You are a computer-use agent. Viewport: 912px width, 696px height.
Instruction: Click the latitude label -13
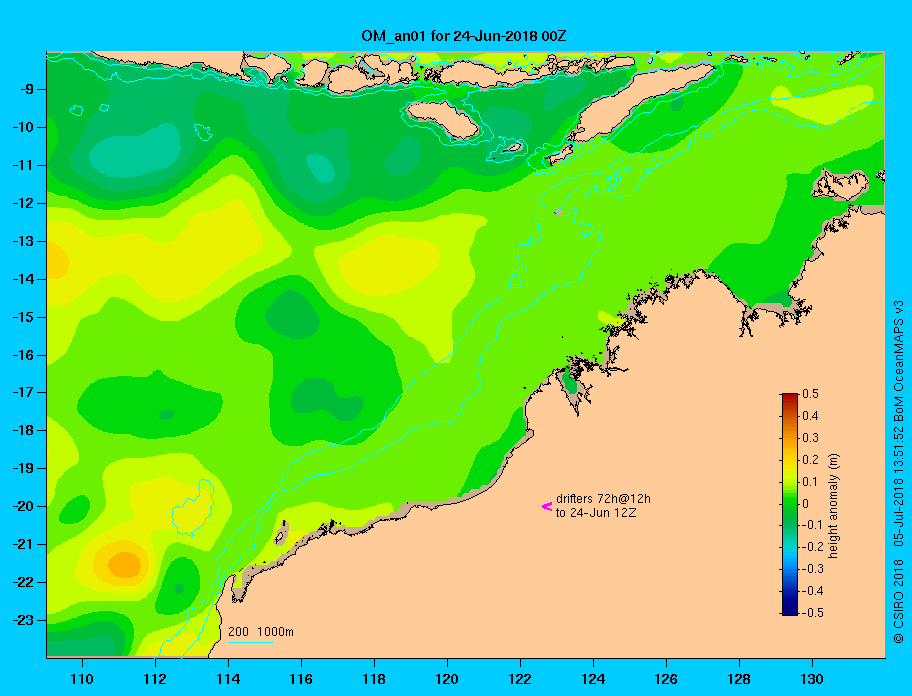(24, 241)
